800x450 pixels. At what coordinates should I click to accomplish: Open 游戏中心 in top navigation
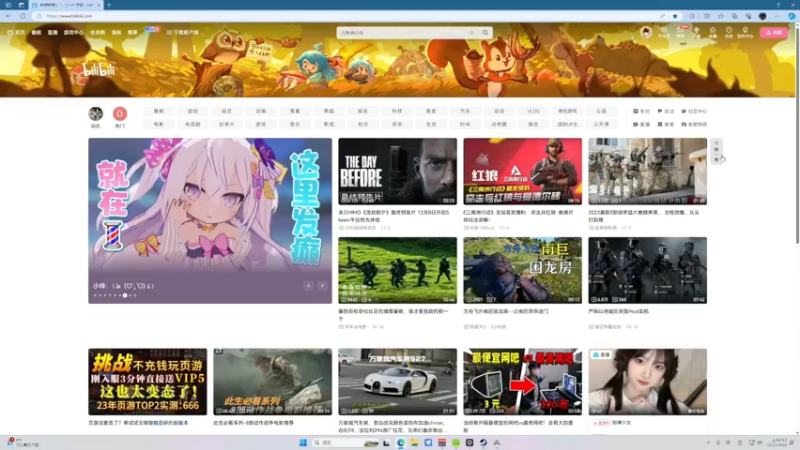pos(73,33)
